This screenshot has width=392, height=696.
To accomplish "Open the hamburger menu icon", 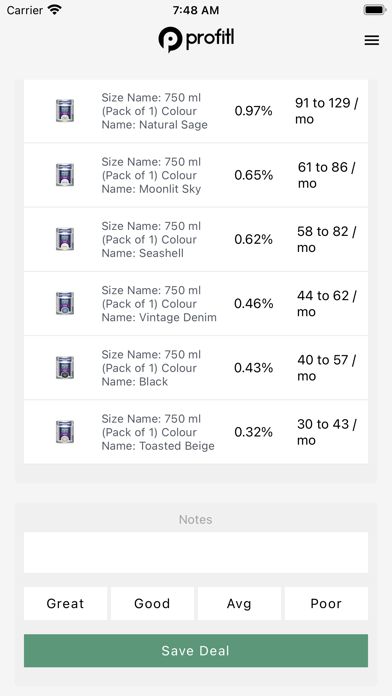I will coord(372,40).
